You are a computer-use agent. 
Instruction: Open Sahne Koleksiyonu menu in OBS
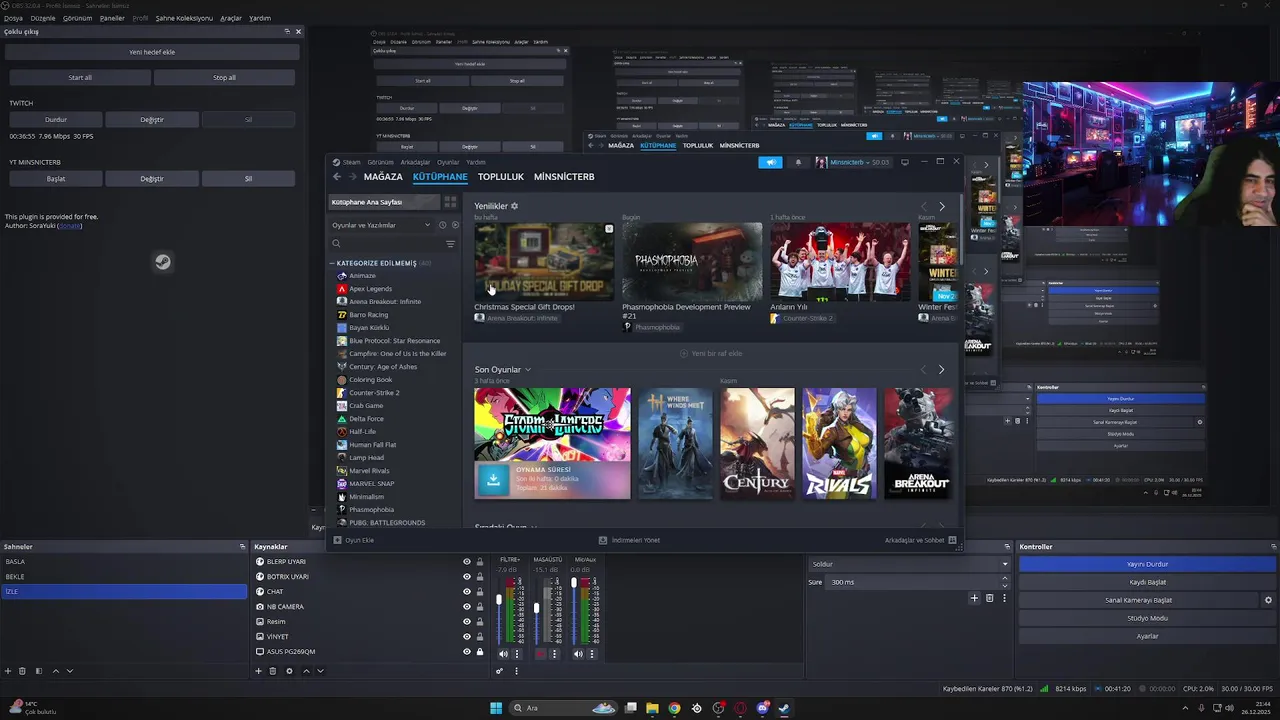[x=184, y=18]
